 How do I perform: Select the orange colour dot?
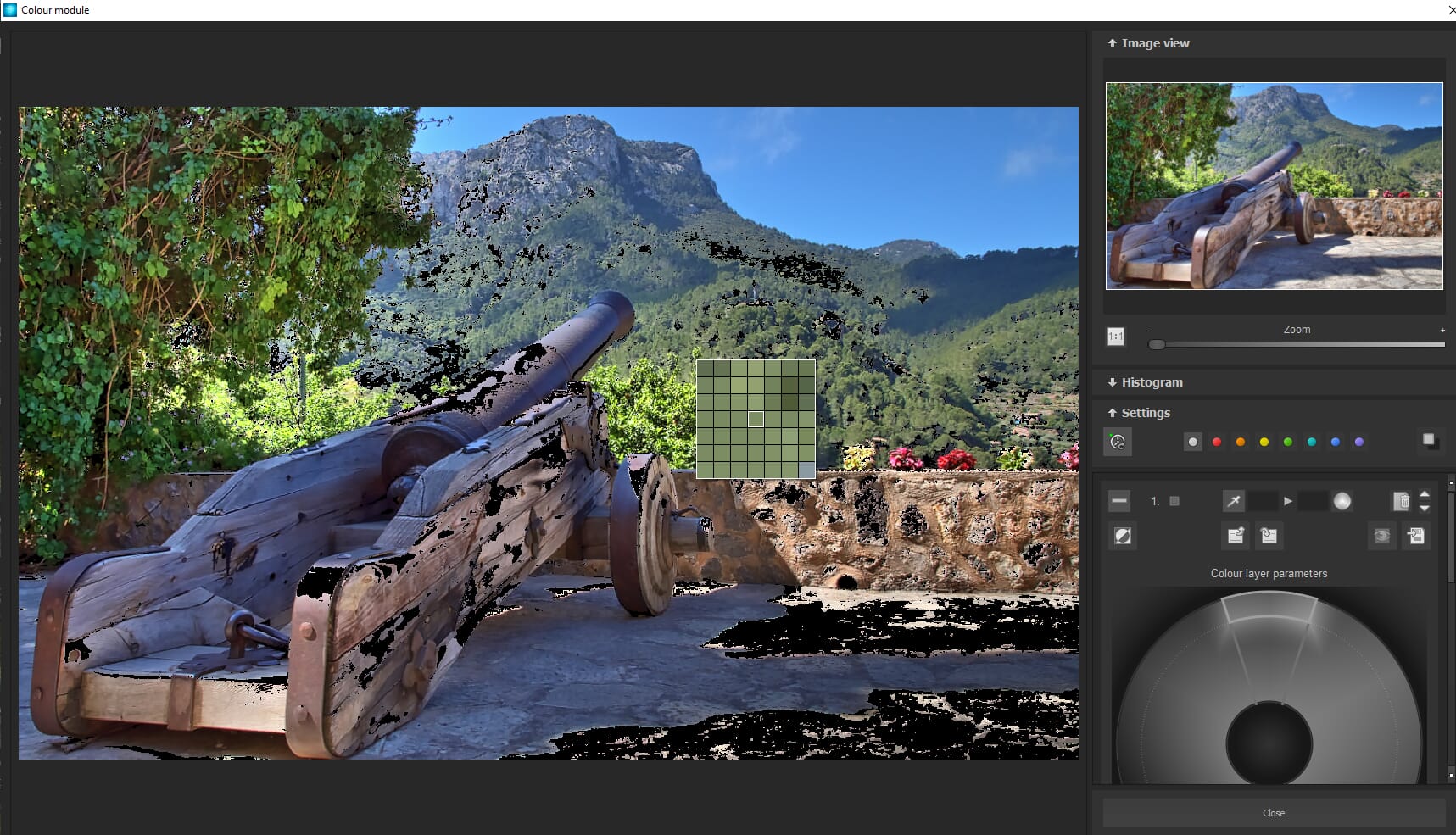[1241, 442]
